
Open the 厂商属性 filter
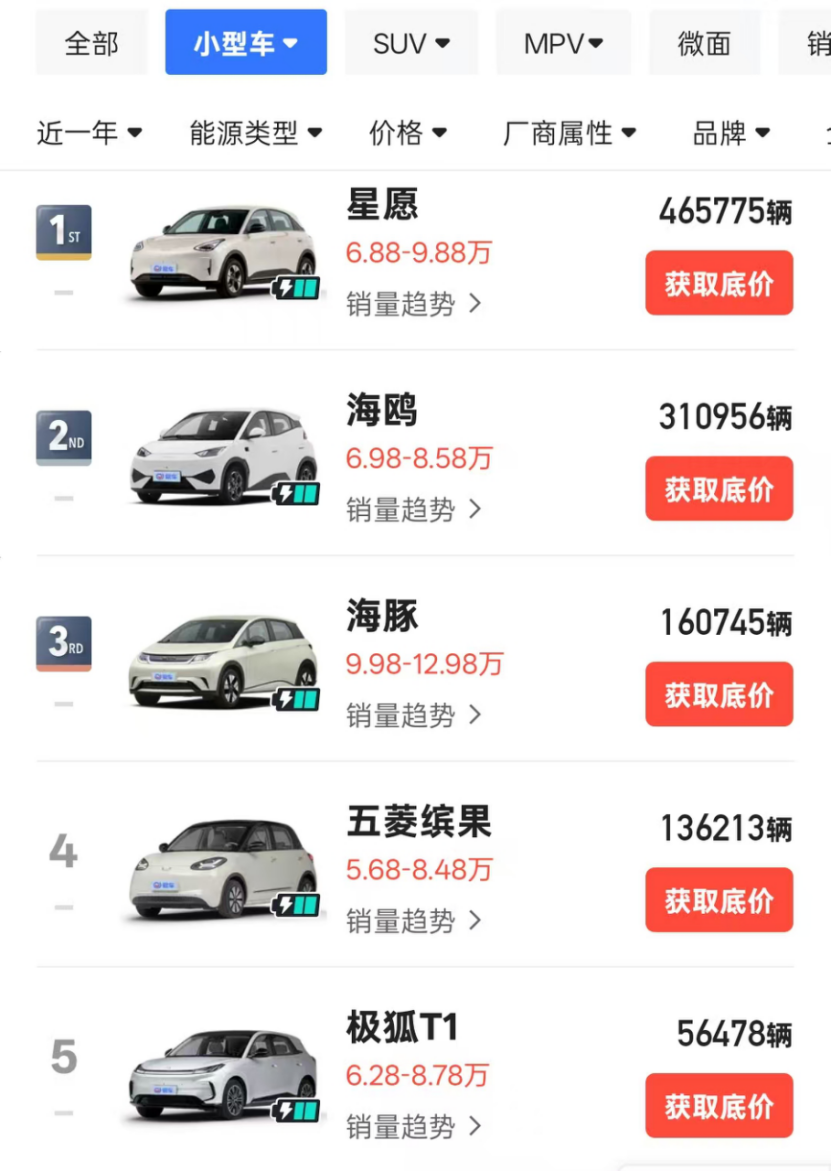(x=570, y=132)
